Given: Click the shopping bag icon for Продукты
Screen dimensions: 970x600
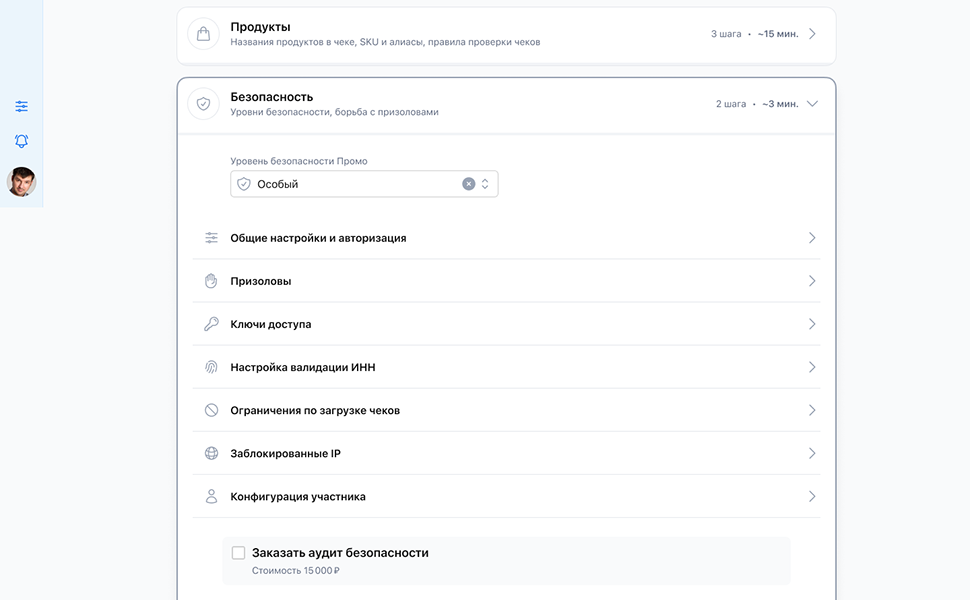Looking at the screenshot, I should pos(204,33).
